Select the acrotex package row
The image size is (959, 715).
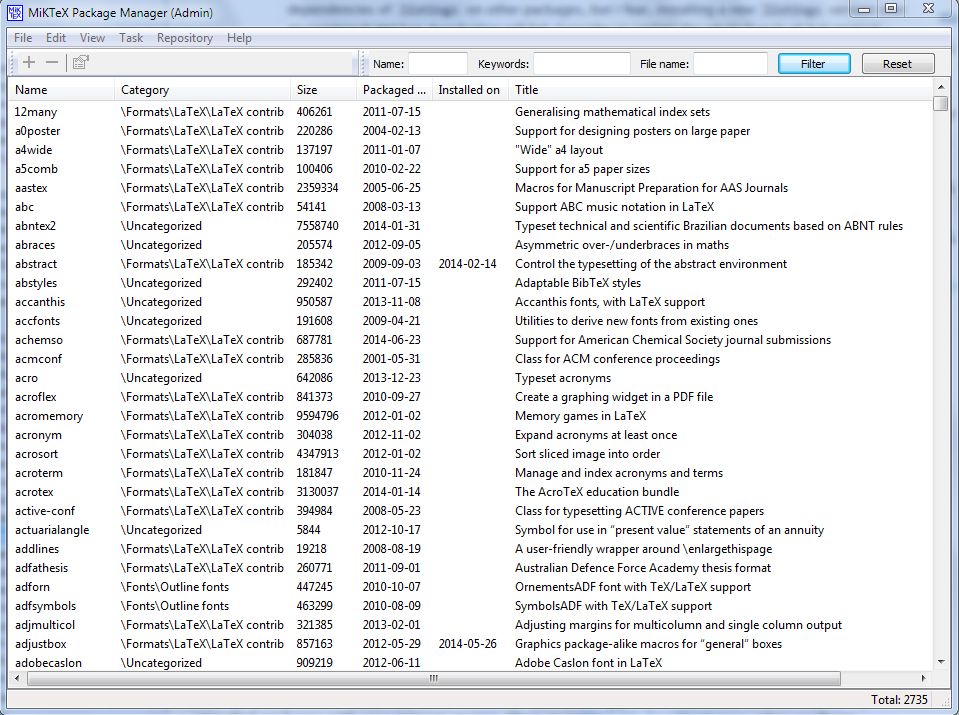(471, 492)
